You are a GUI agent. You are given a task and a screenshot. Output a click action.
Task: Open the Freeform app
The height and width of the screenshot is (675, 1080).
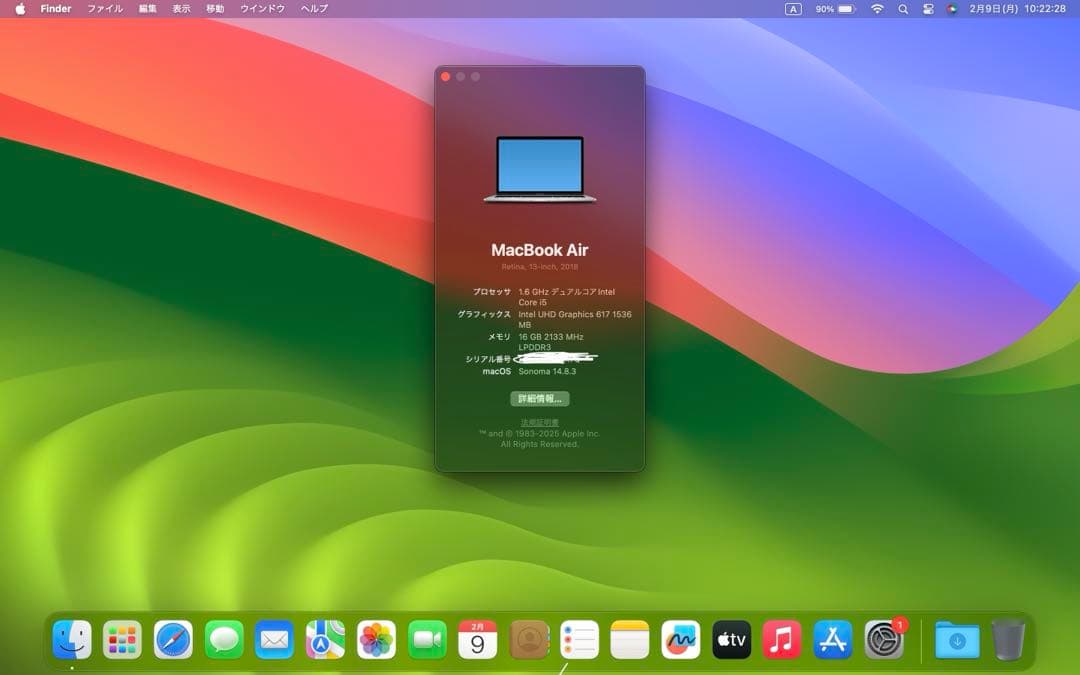click(682, 637)
